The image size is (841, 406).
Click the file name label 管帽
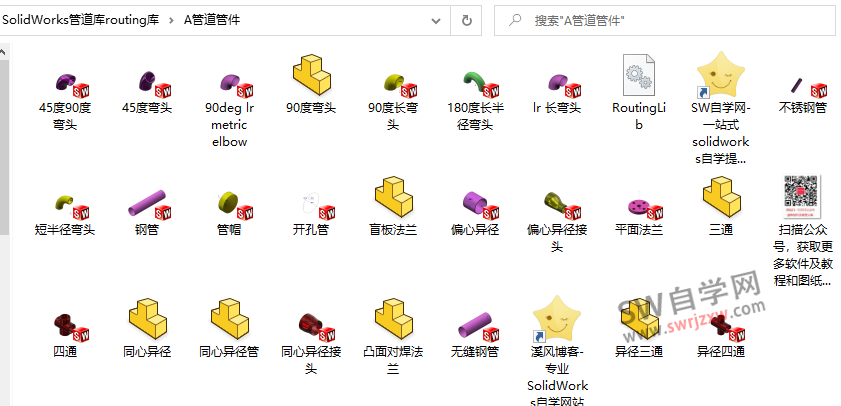click(229, 230)
